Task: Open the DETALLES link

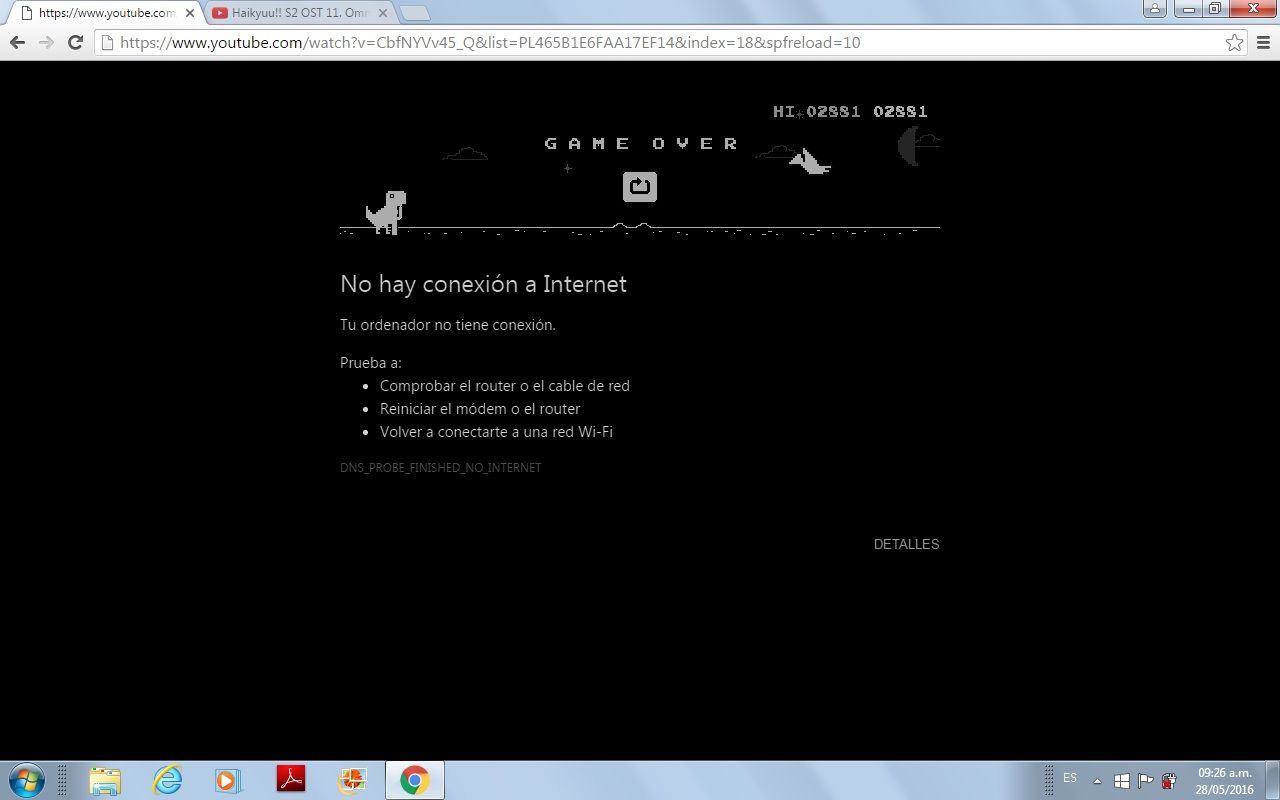Action: 906,544
